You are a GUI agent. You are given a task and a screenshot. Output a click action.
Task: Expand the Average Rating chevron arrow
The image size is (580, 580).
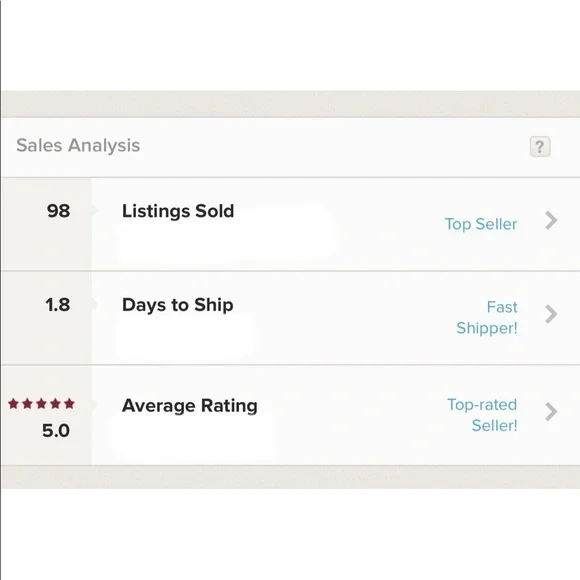tap(551, 412)
